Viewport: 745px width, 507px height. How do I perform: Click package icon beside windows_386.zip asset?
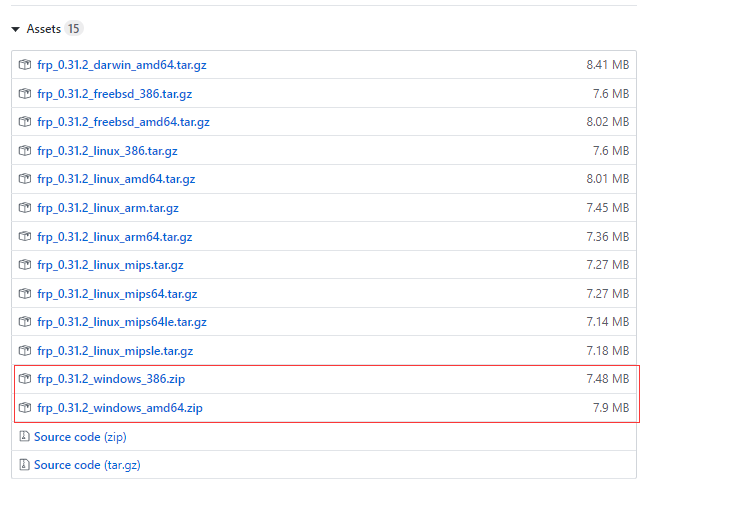[25, 379]
